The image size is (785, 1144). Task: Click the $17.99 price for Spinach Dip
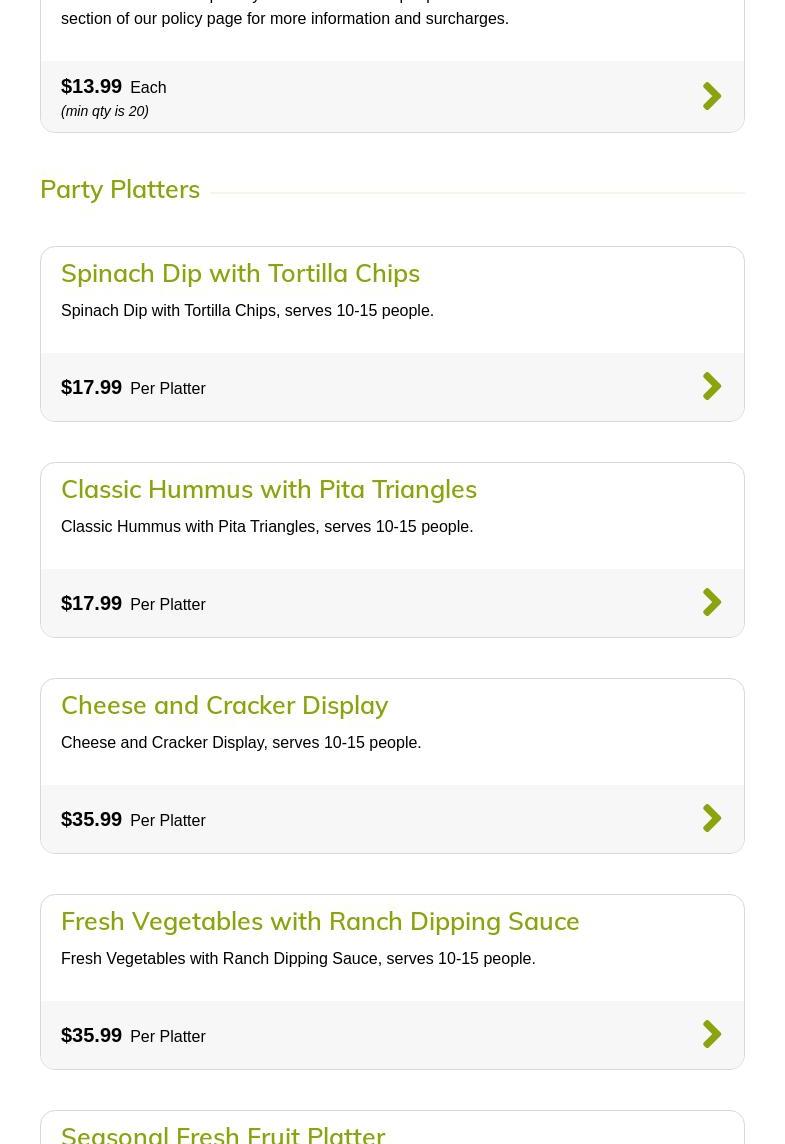coord(92,387)
